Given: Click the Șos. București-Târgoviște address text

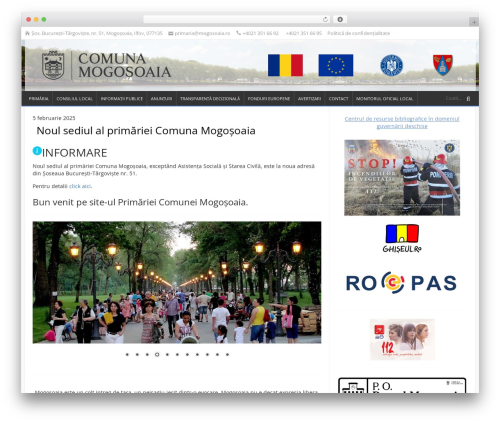Looking at the screenshot, I should (x=97, y=33).
